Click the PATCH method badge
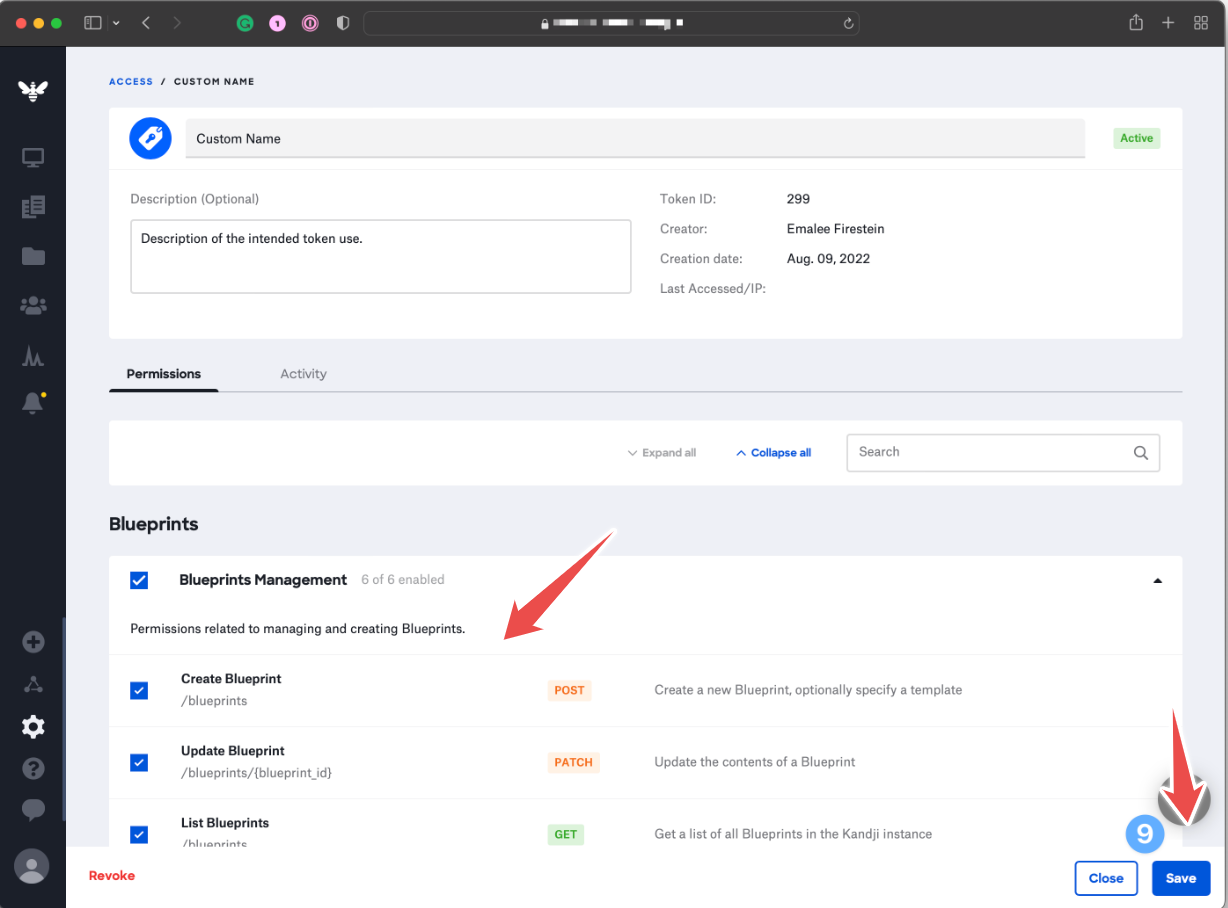The image size is (1228, 908). point(574,762)
